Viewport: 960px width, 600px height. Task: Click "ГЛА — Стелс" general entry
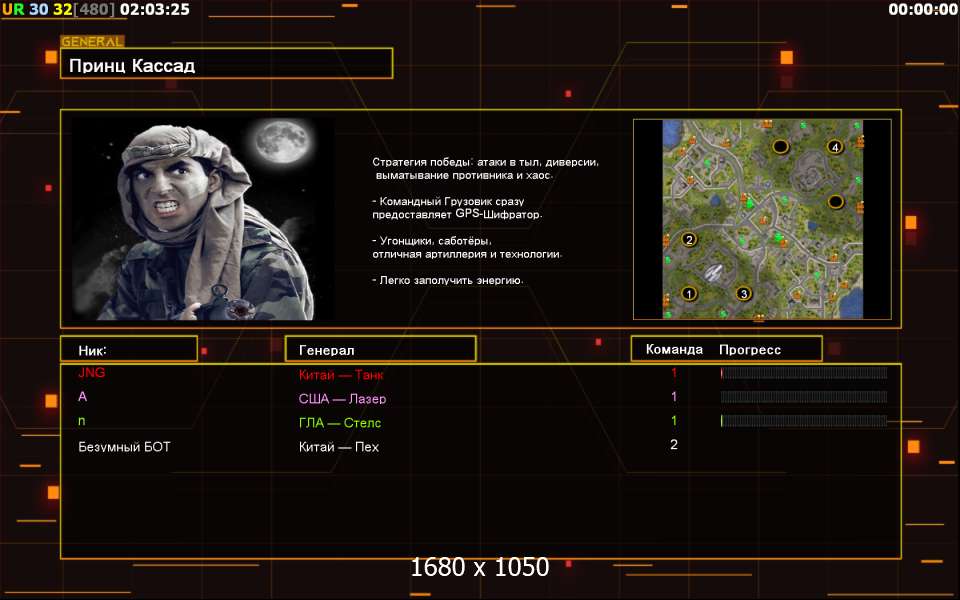pyautogui.click(x=340, y=422)
